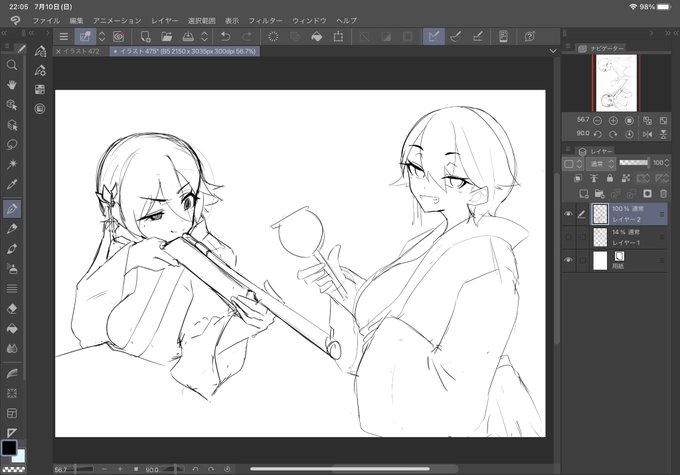Open the ファイル menu
This screenshot has width=680, height=475.
(46, 20)
